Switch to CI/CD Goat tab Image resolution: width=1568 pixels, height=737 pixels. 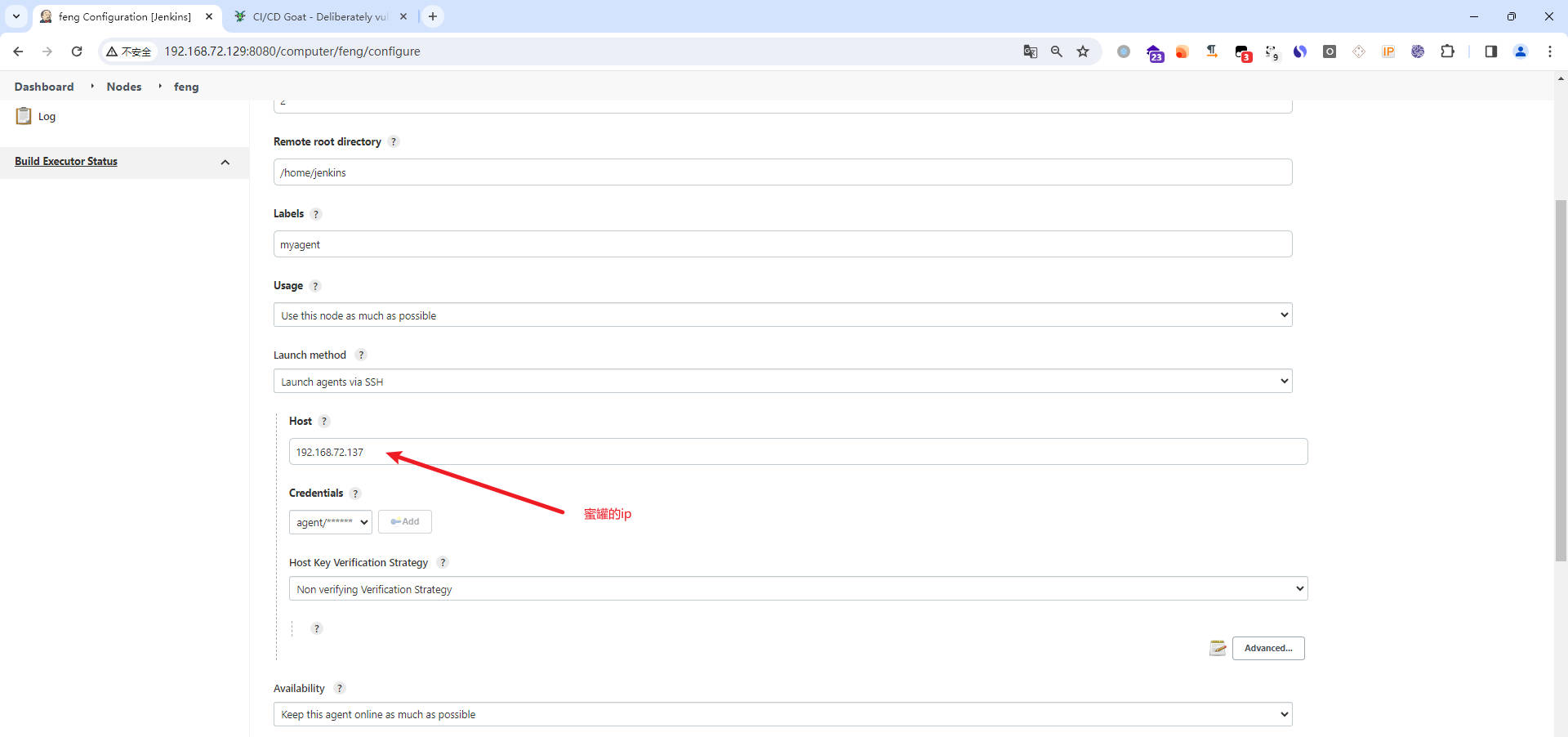coord(318,16)
